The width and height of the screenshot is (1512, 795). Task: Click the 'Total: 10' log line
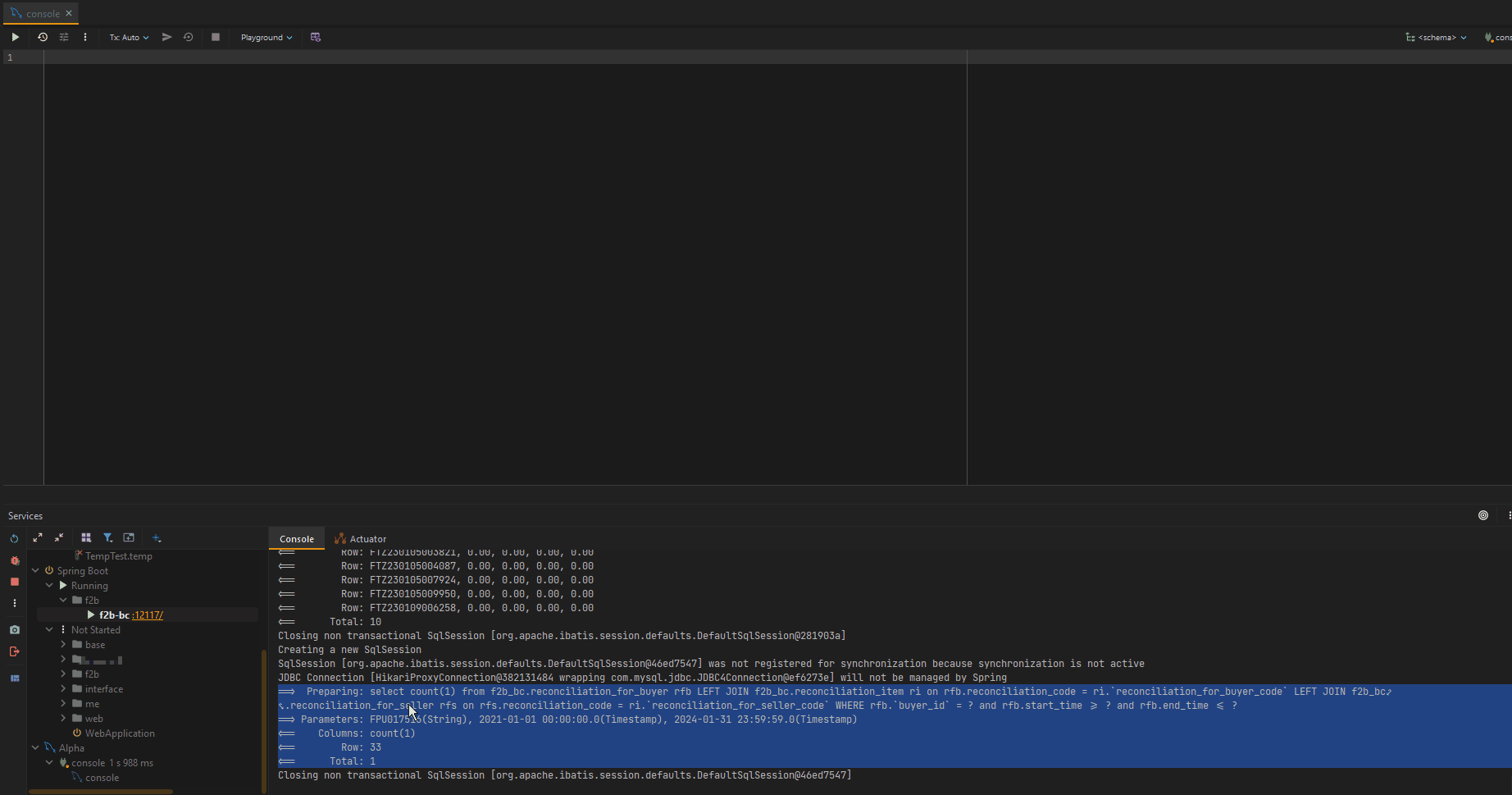tap(355, 622)
